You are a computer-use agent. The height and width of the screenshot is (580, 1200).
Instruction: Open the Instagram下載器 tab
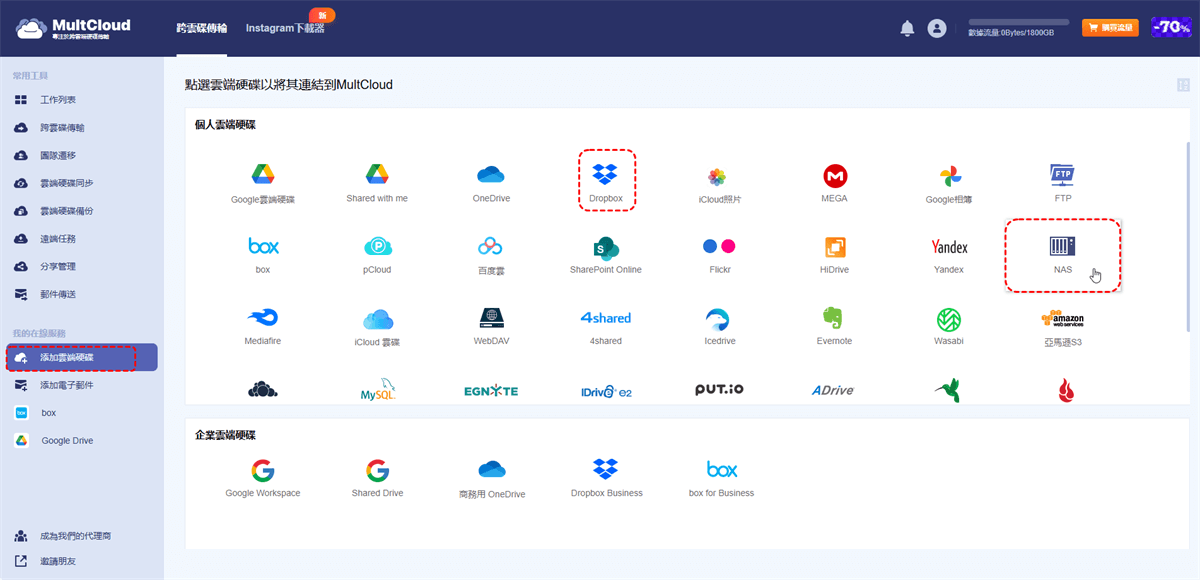[x=285, y=29]
